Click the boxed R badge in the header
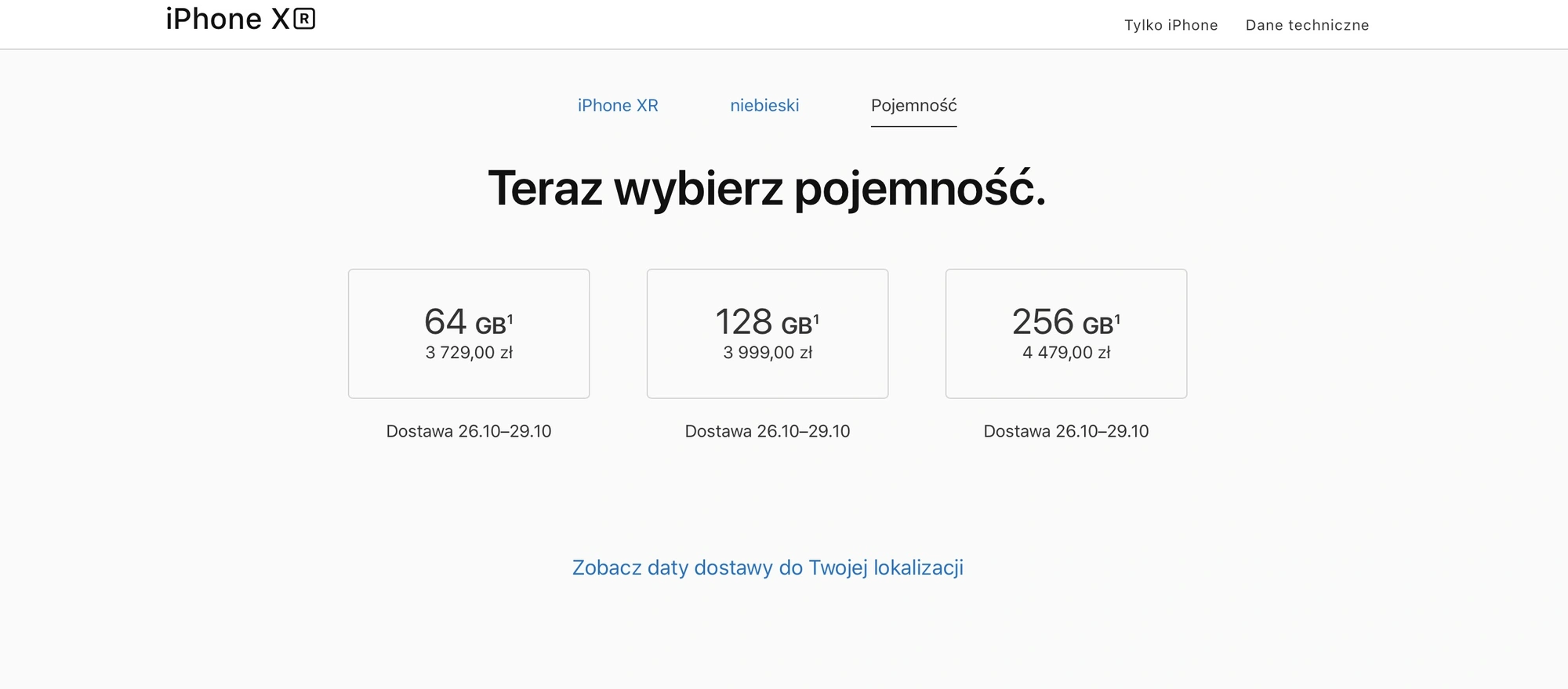Image resolution: width=1568 pixels, height=689 pixels. [304, 19]
